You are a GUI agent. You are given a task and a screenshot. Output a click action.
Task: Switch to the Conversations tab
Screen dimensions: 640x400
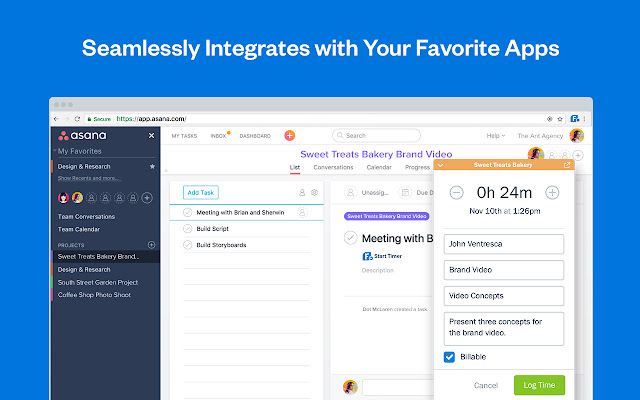point(333,167)
